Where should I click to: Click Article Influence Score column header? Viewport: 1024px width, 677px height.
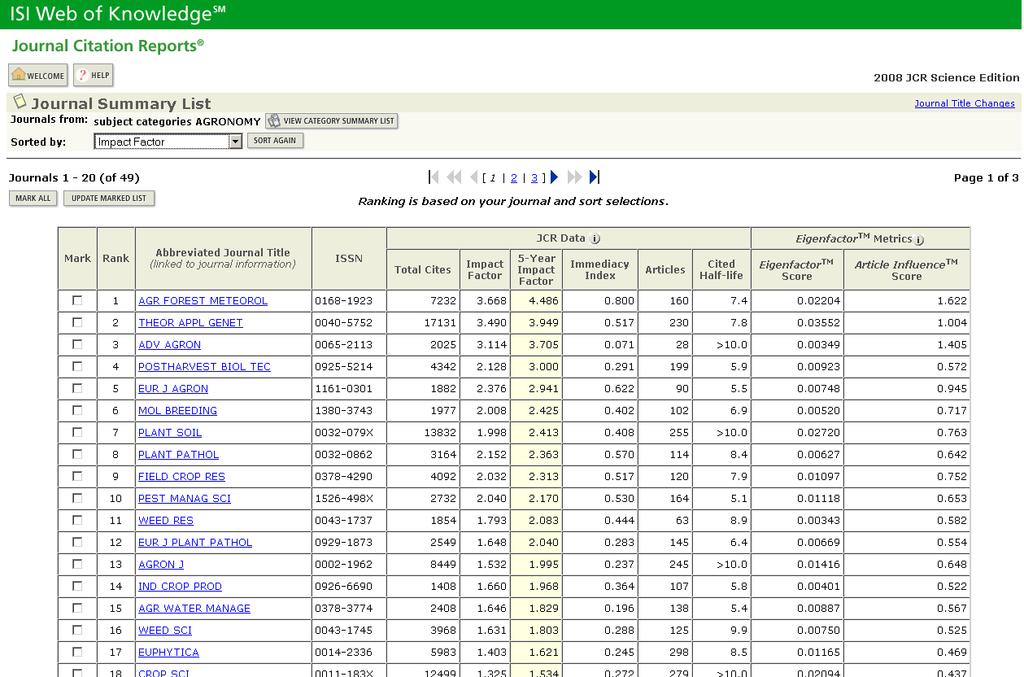click(x=906, y=270)
